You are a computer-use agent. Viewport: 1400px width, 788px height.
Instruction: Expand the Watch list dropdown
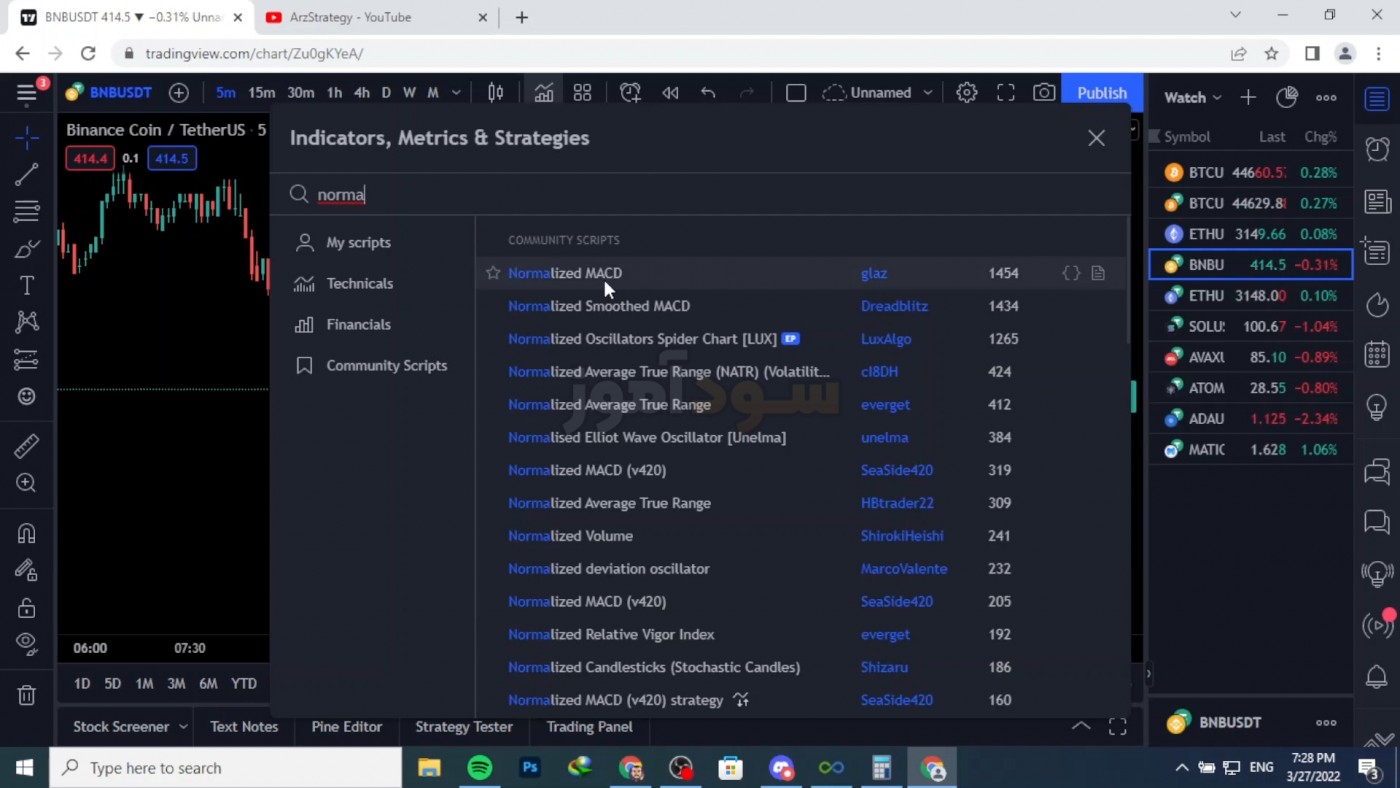[1192, 97]
